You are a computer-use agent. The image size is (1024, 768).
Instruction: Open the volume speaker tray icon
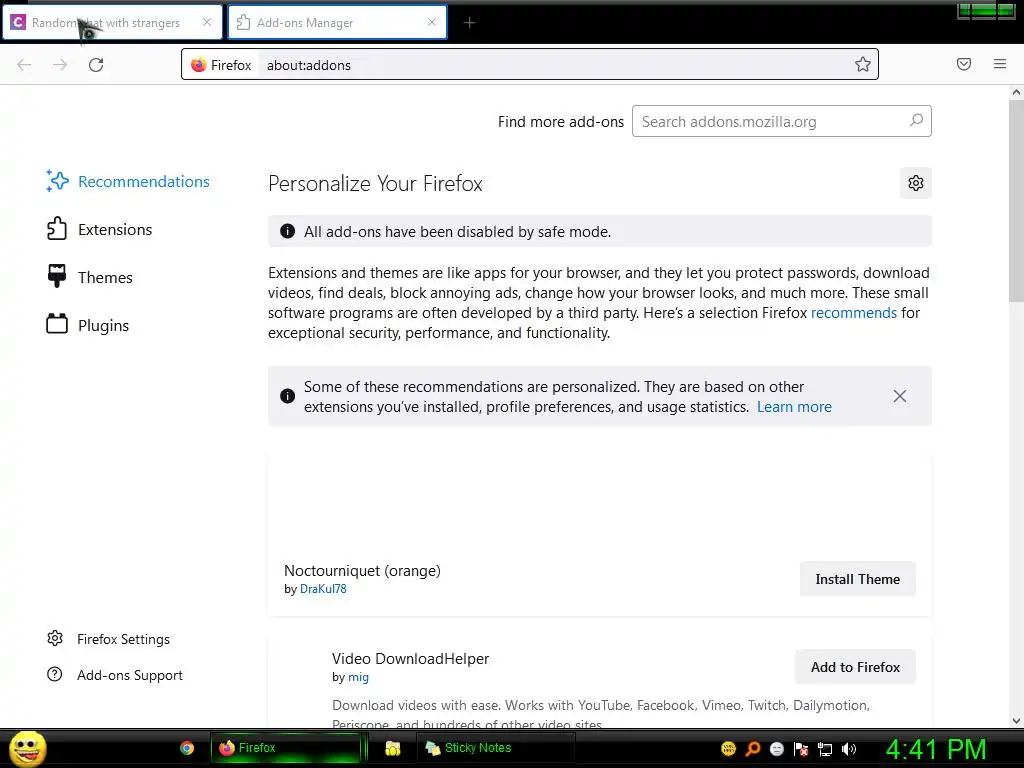tap(849, 749)
